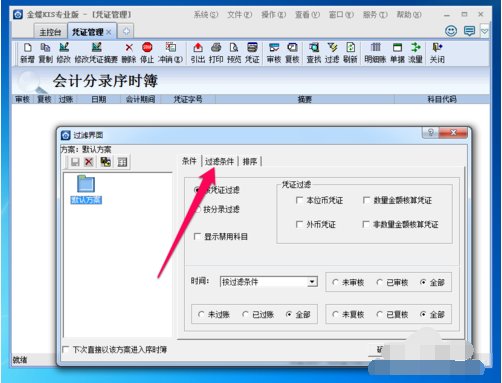Click the delete scheme red X icon in filter dialog
The image size is (502, 383).
(x=89, y=162)
